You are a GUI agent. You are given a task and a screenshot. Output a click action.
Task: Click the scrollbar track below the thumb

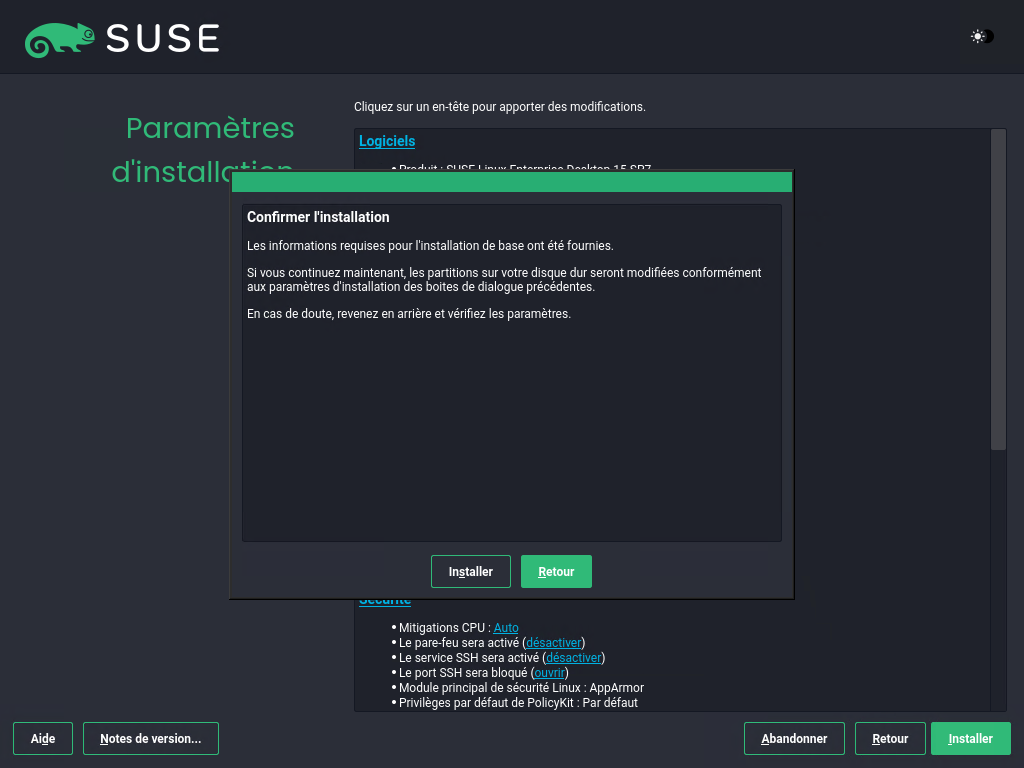pyautogui.click(x=998, y=580)
